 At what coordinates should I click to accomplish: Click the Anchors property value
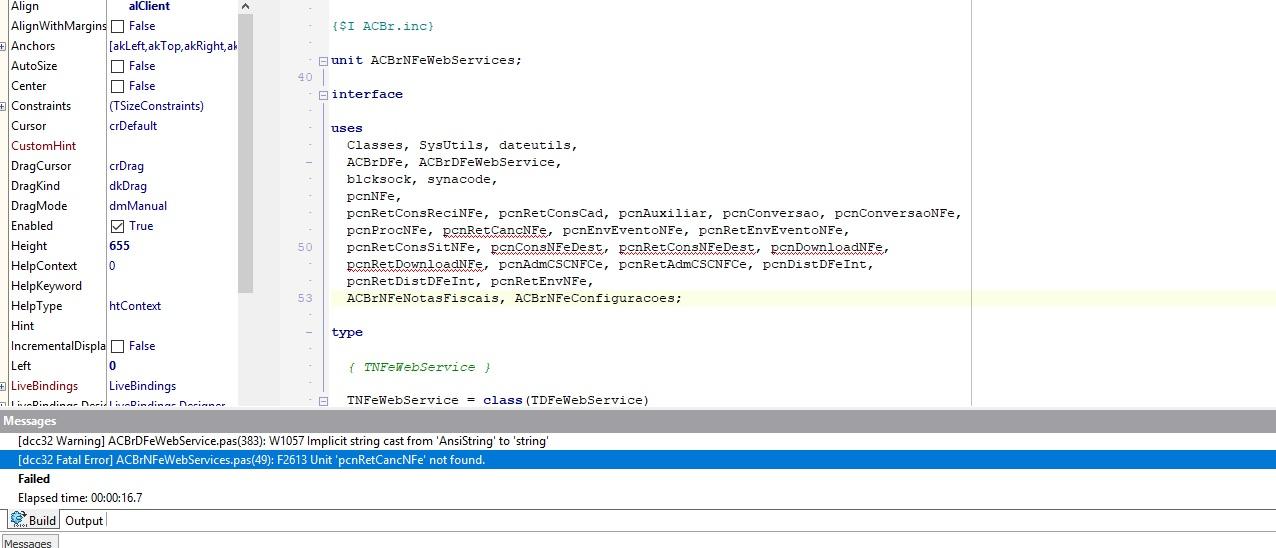(172, 46)
